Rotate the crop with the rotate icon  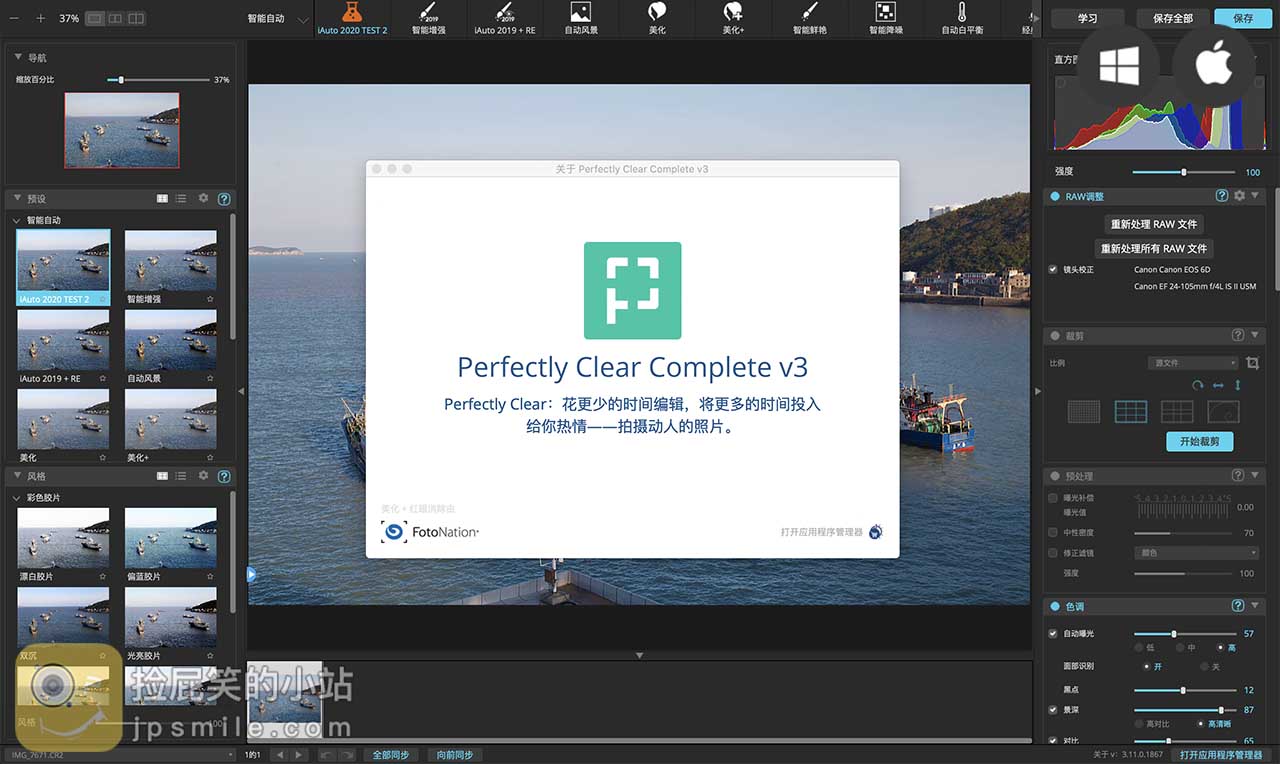pos(1198,385)
